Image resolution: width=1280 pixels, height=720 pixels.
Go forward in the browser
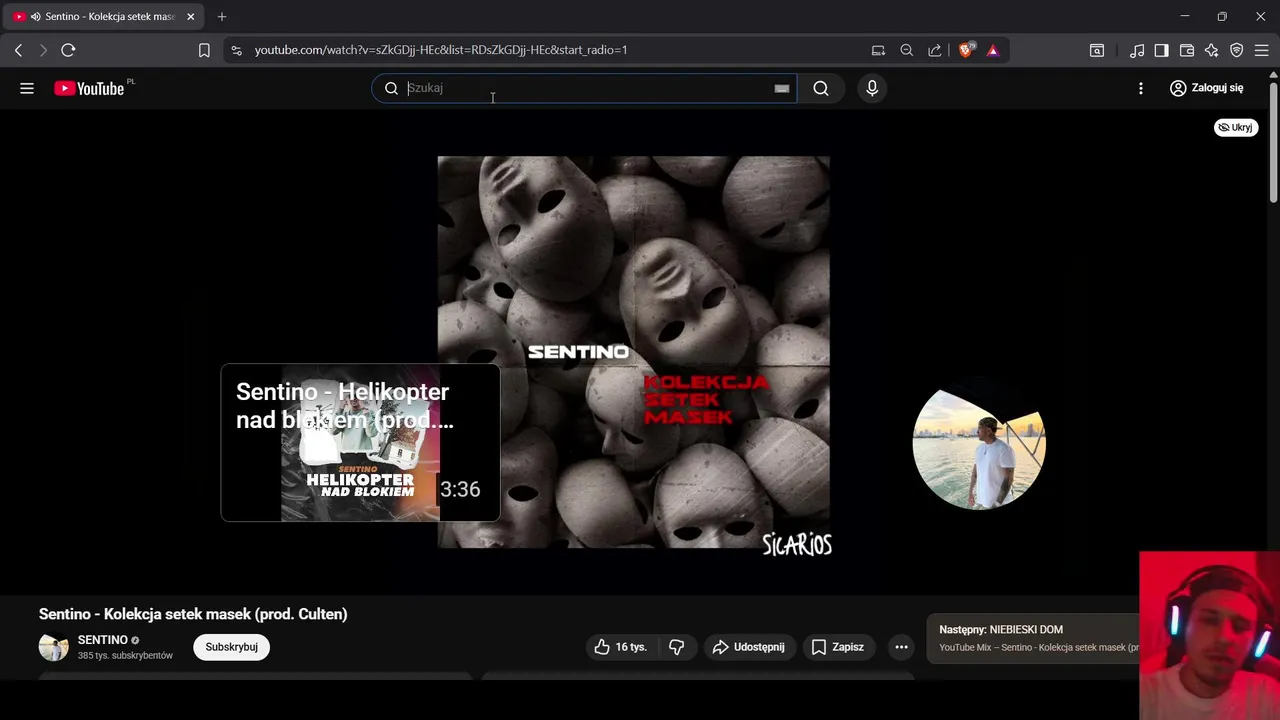43,50
